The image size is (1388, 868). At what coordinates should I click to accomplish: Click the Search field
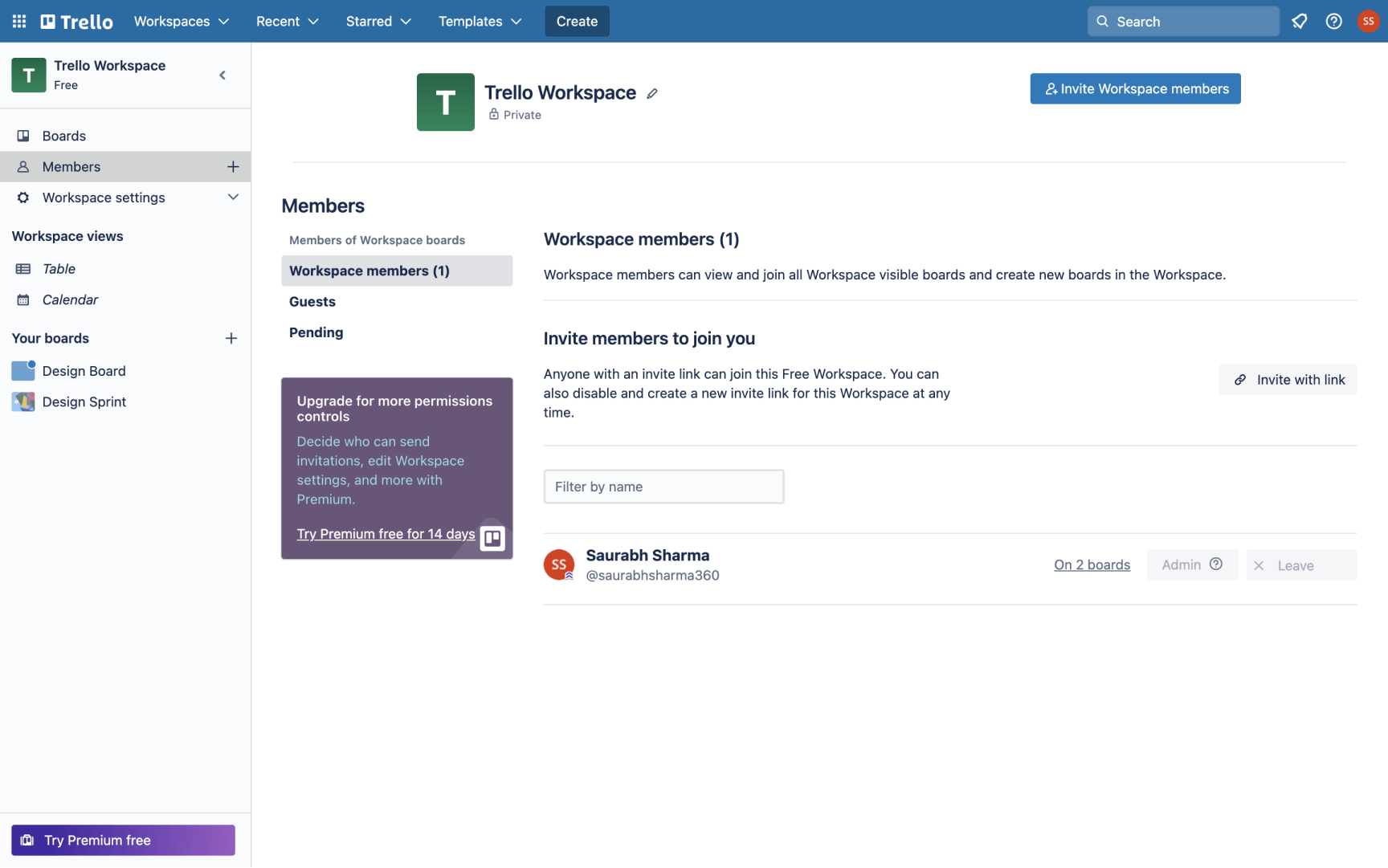[x=1183, y=22]
